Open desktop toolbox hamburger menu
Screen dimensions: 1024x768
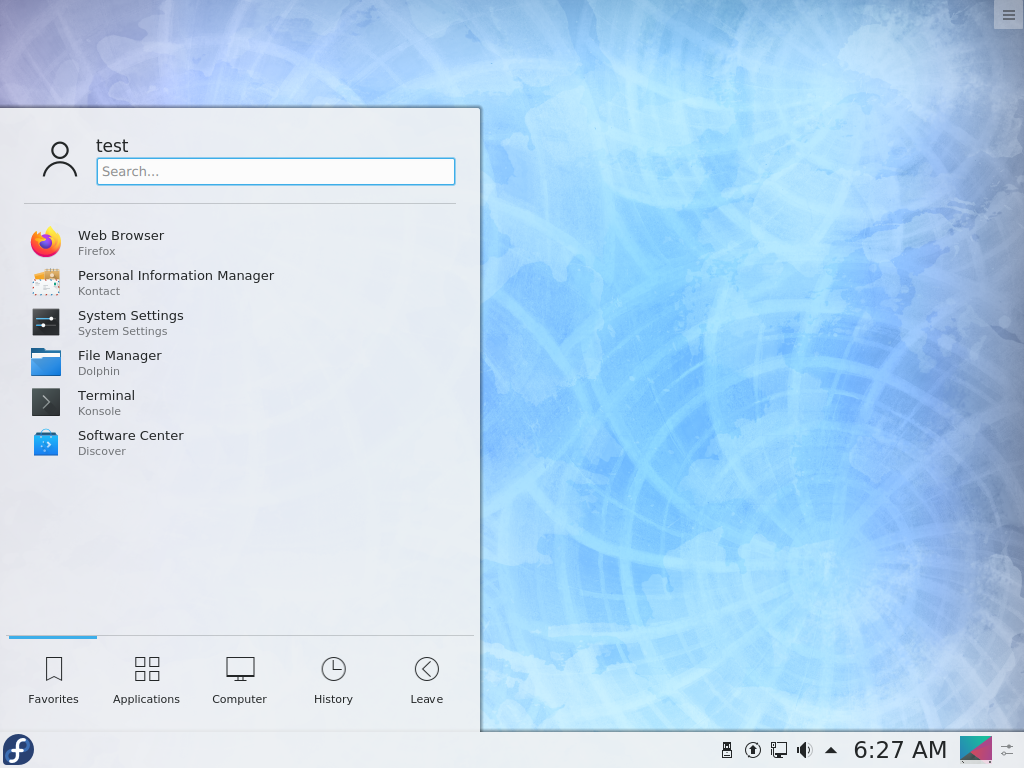click(x=1009, y=15)
